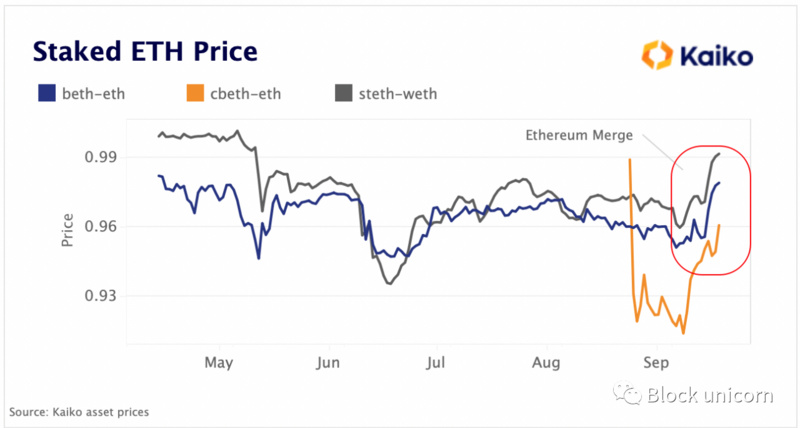Click the 0.99 y-axis label

point(101,157)
